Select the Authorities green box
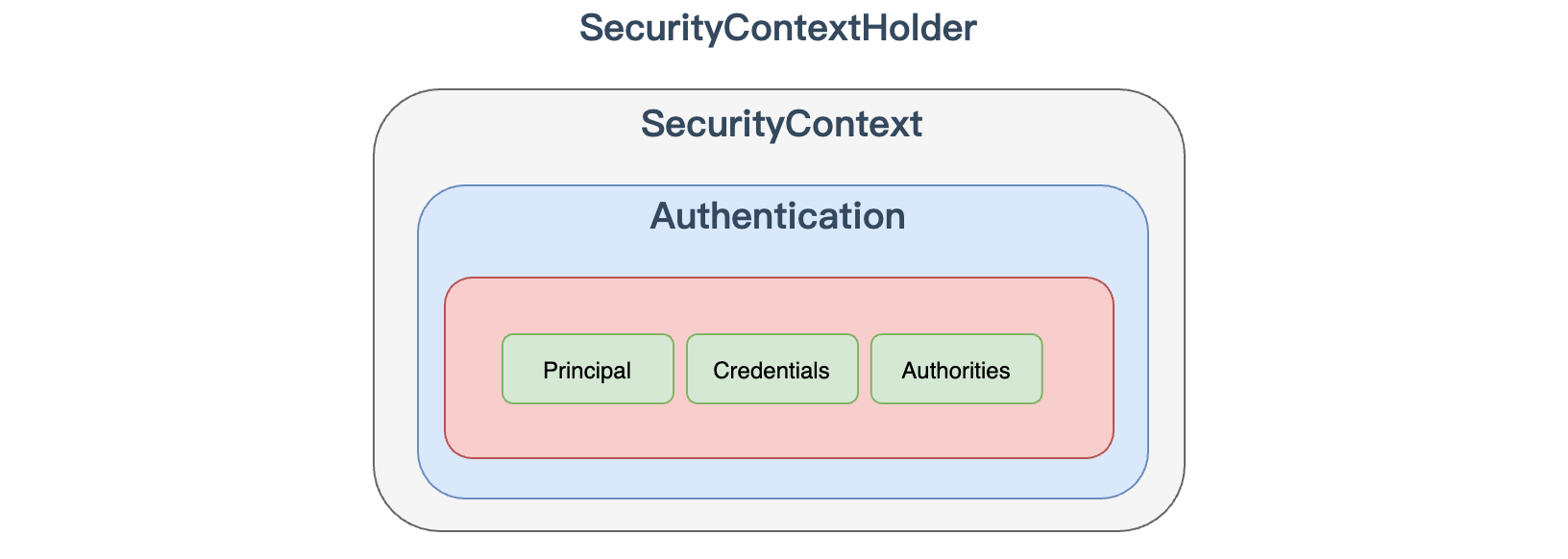This screenshot has width=1568, height=559. click(x=956, y=370)
